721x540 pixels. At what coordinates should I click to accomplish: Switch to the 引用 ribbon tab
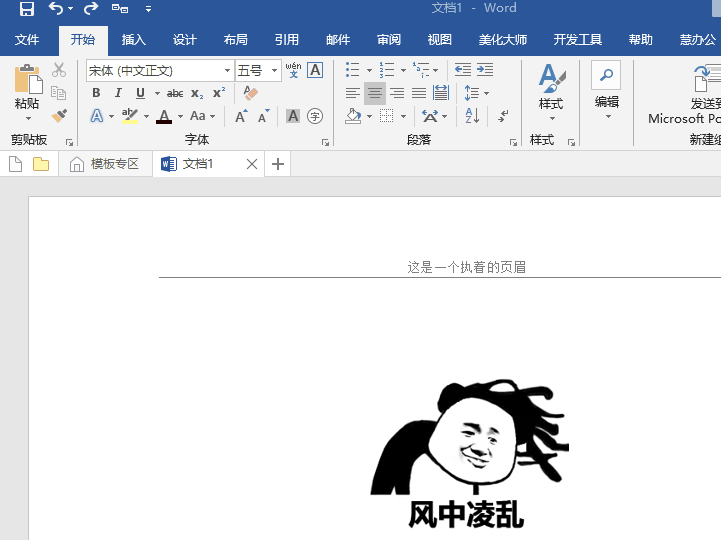(x=286, y=40)
